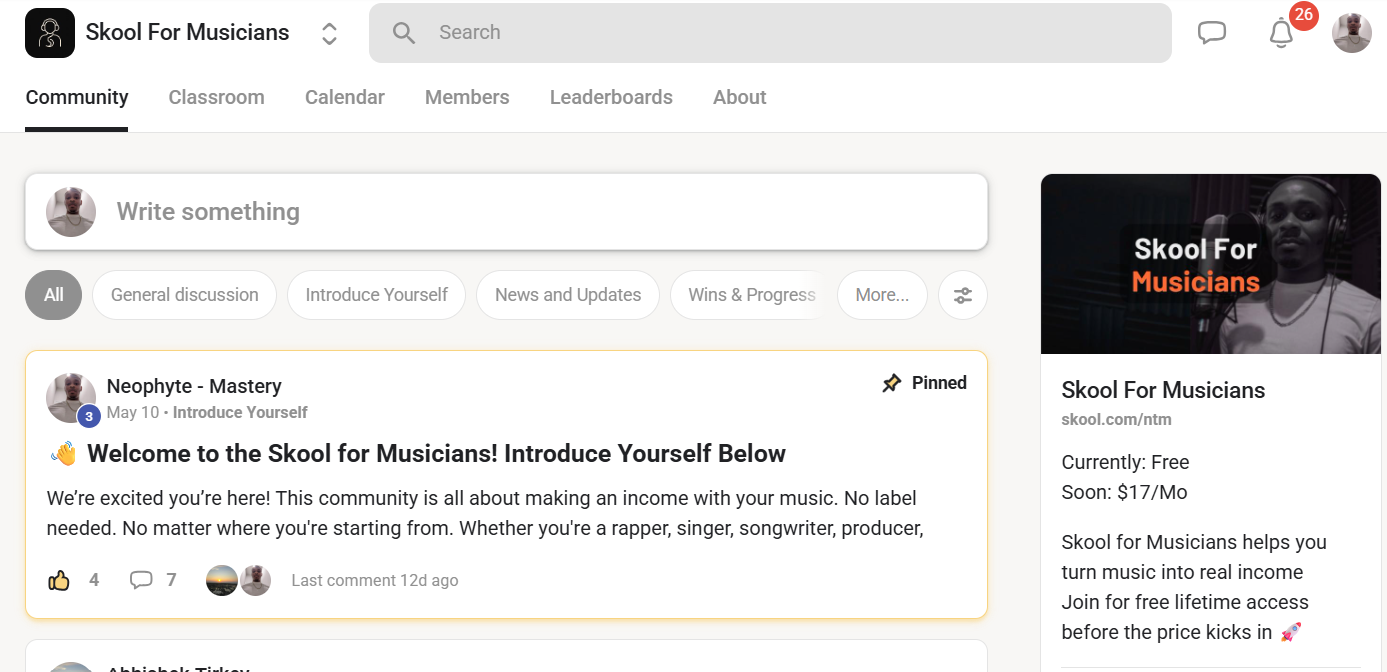Viewport: 1387px width, 672px height.
Task: Click the Introduce Yourself category under post author
Action: 240,413
